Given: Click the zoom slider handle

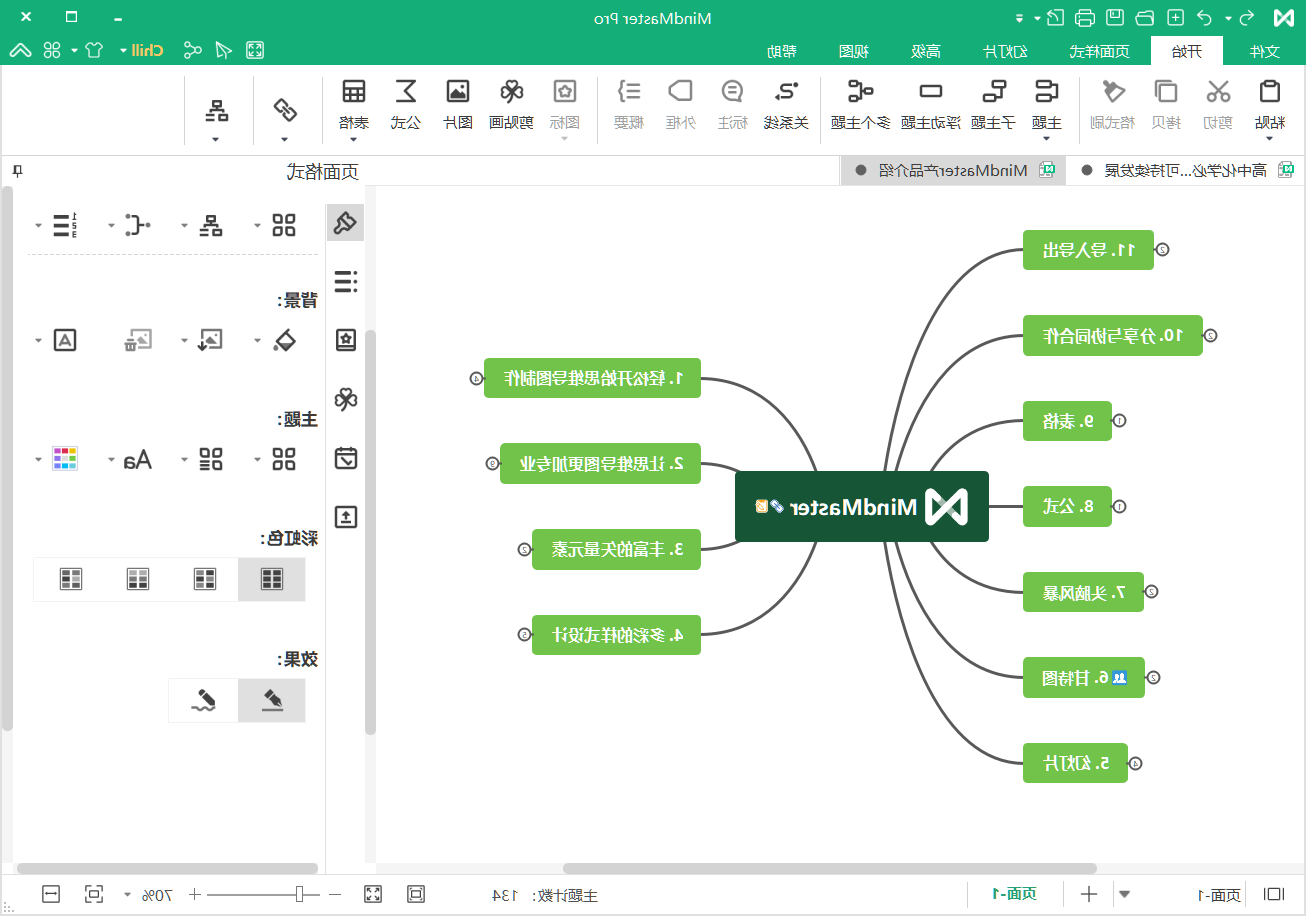Looking at the screenshot, I should (x=299, y=894).
